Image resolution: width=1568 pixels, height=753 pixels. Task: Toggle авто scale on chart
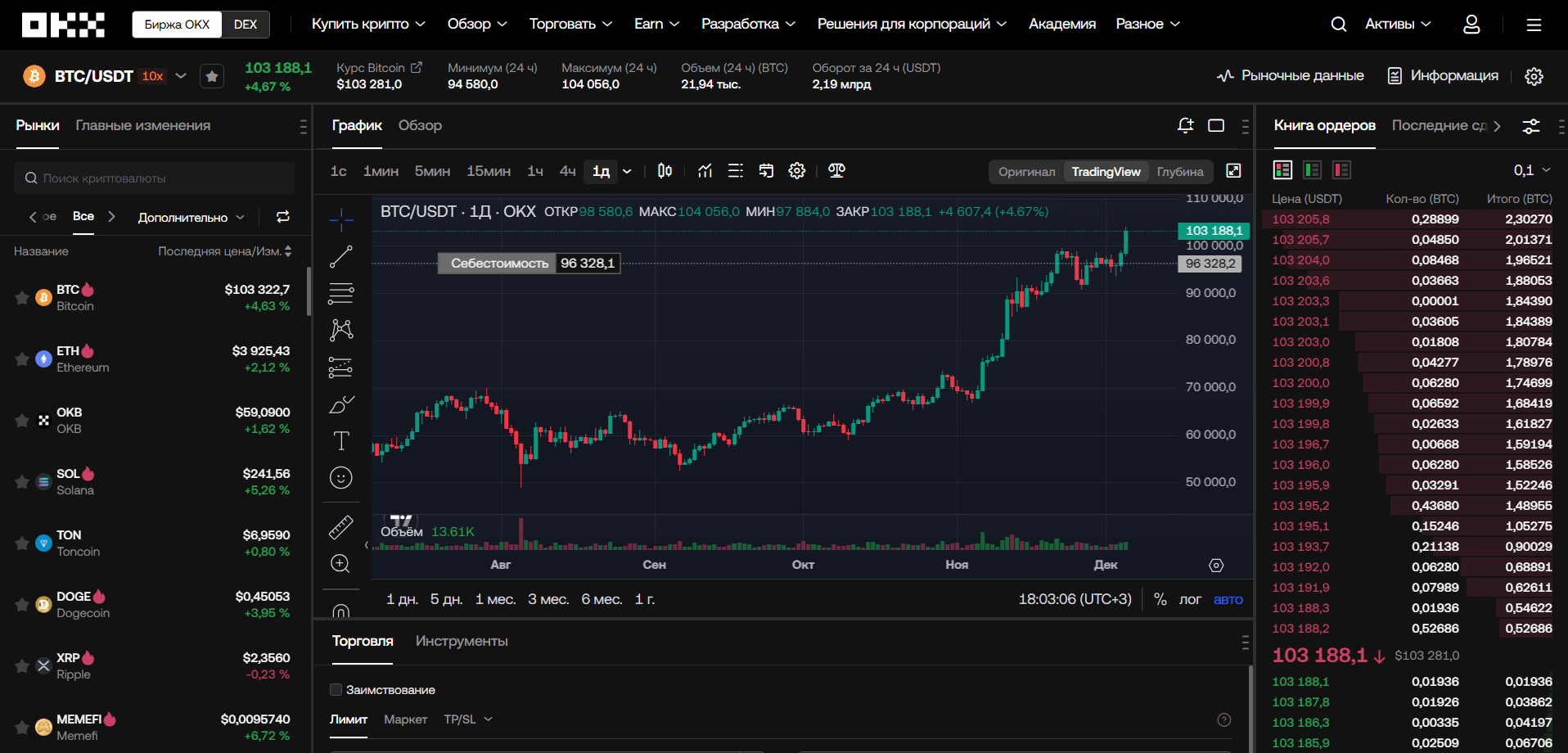[x=1228, y=599]
